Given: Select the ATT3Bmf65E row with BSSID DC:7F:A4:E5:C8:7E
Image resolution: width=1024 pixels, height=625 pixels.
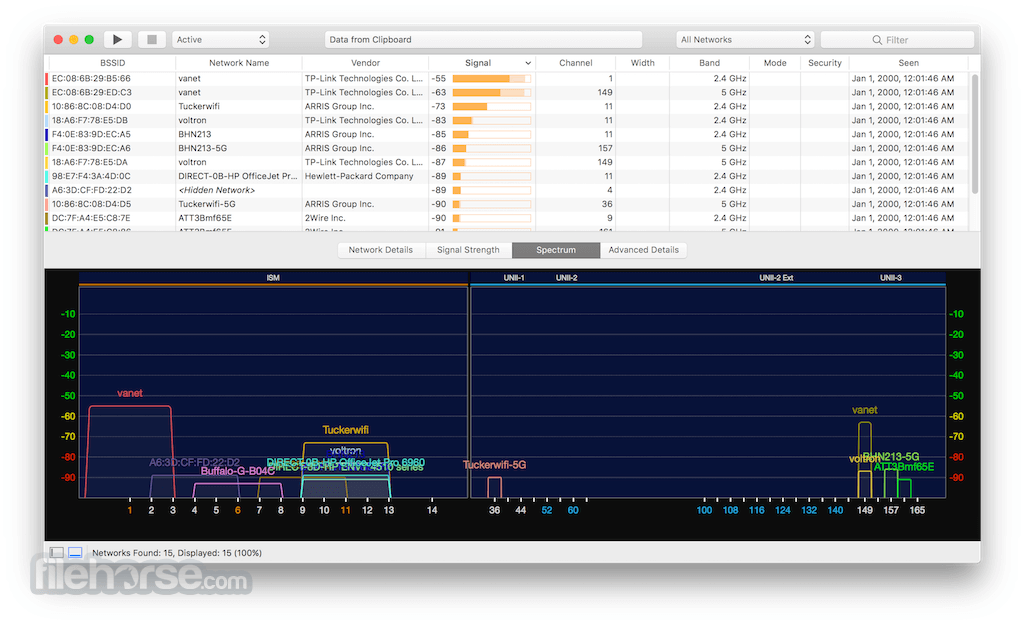Looking at the screenshot, I should 506,218.
